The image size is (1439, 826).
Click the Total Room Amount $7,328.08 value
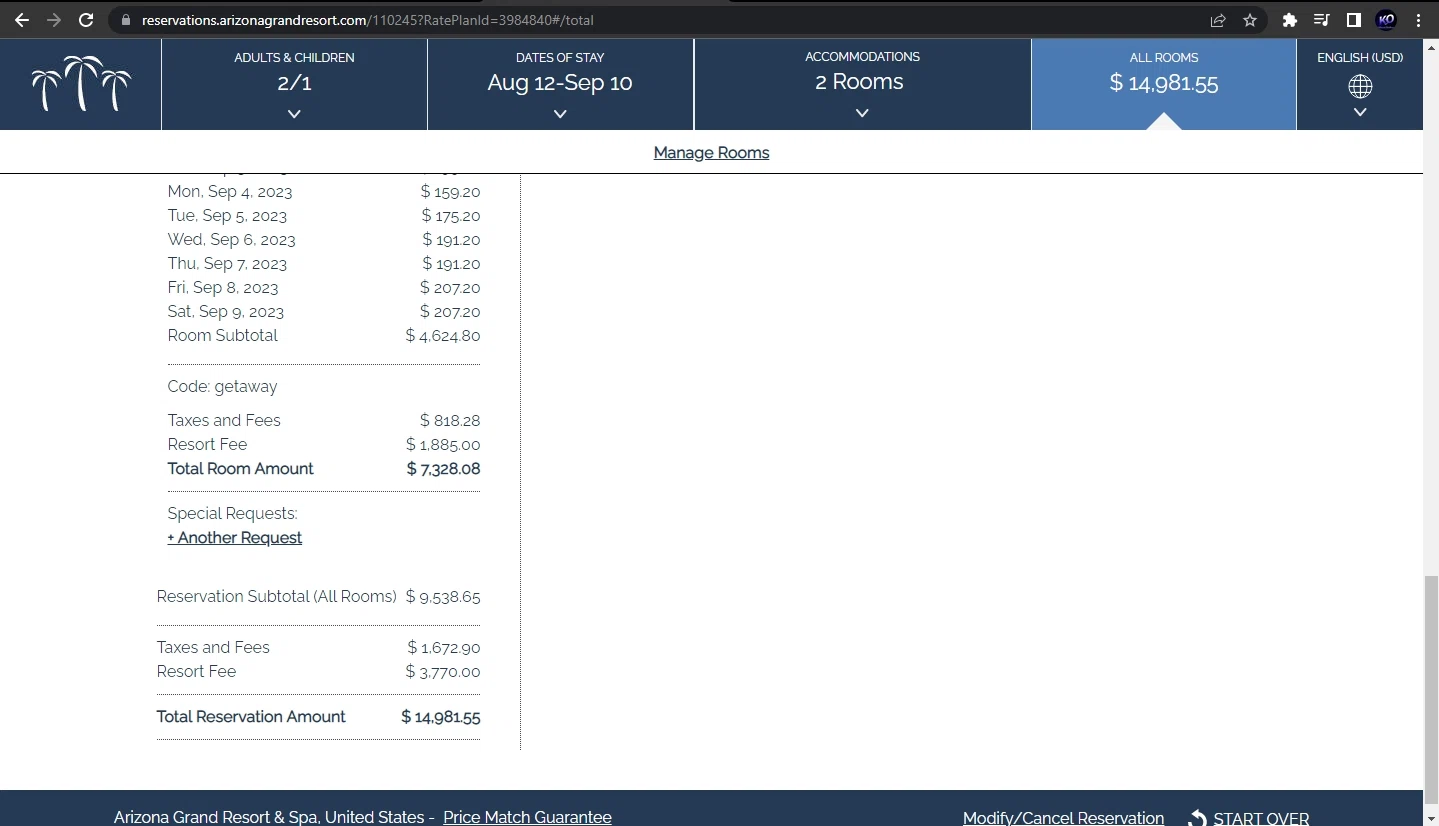click(x=443, y=469)
